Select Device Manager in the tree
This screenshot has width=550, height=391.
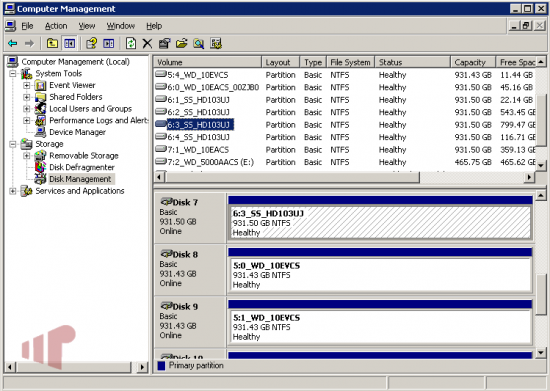tap(78, 132)
